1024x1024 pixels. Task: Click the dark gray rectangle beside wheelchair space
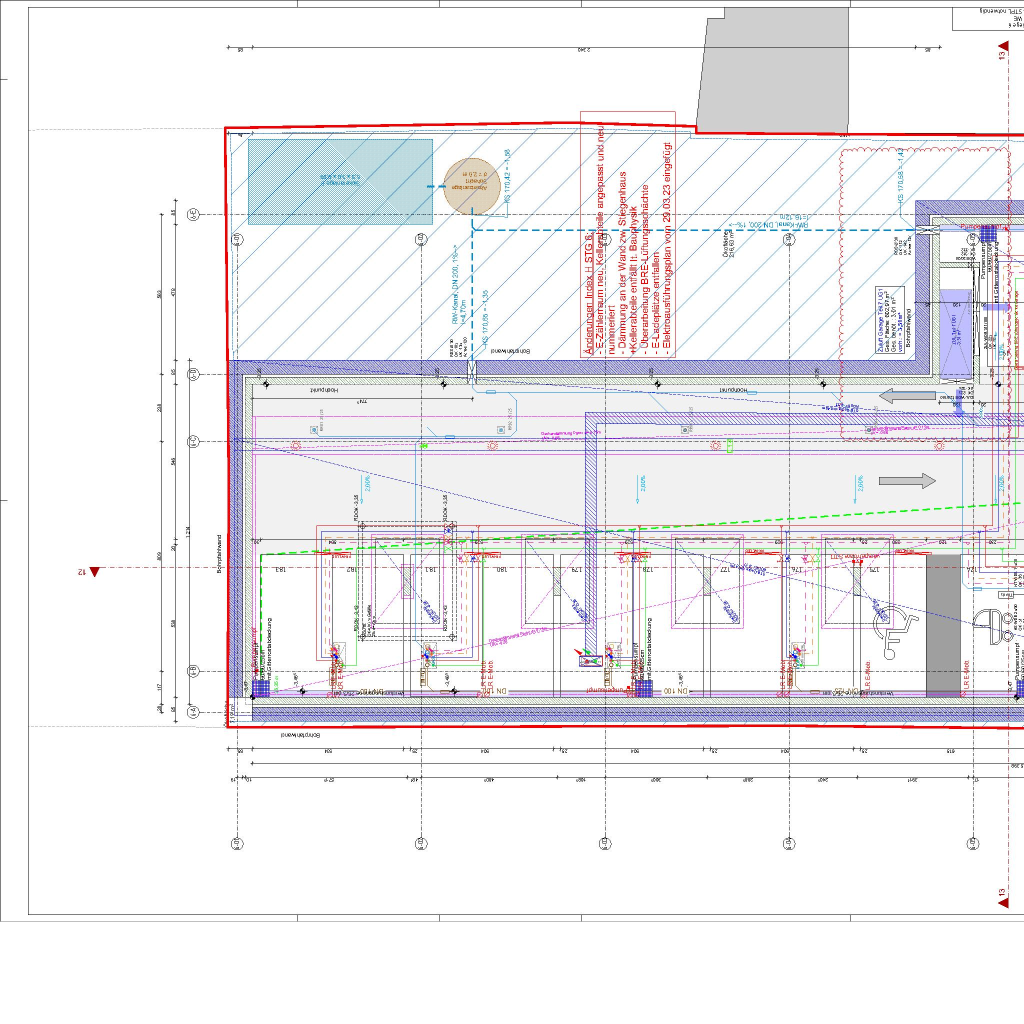pyautogui.click(x=943, y=626)
